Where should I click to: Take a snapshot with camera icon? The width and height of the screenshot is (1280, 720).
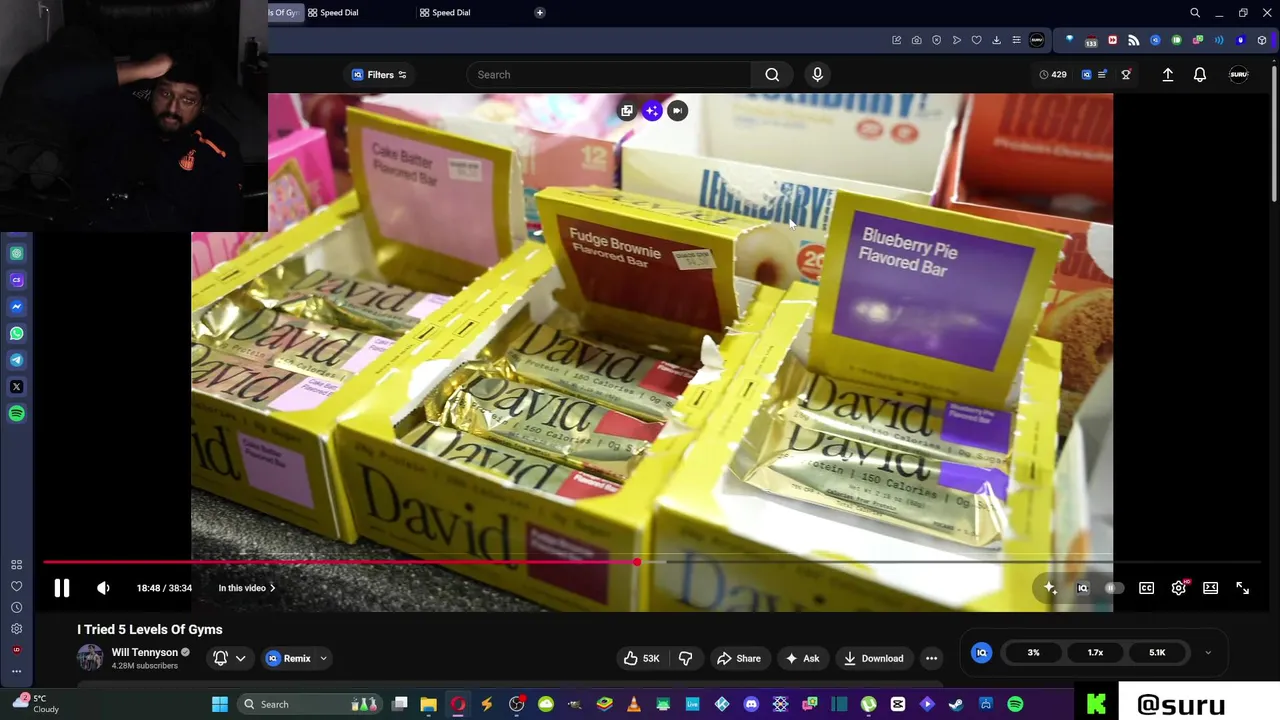[916, 40]
